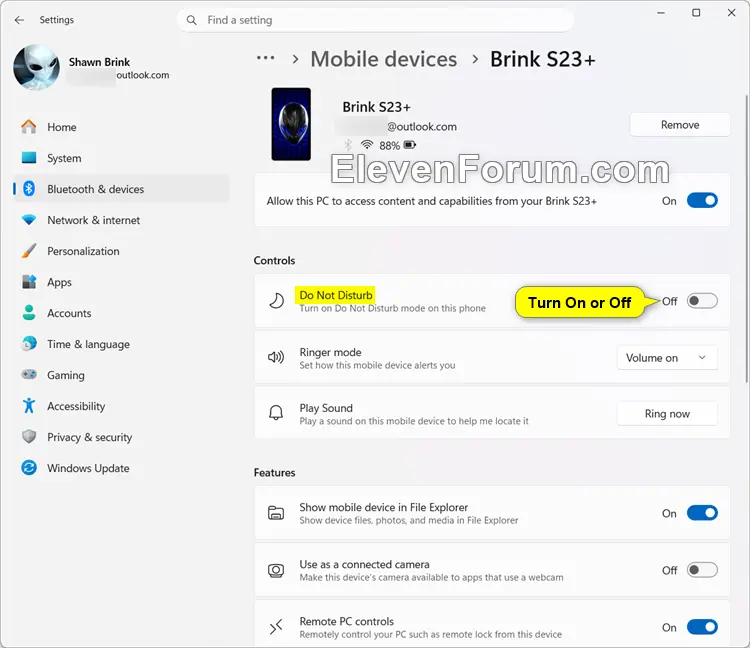Go to Mobile devices breadcrumb
This screenshot has height=648, width=750.
(384, 59)
